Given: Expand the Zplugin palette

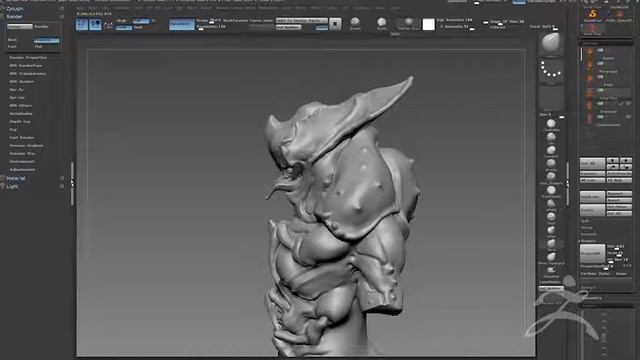Looking at the screenshot, I should coord(15,9).
